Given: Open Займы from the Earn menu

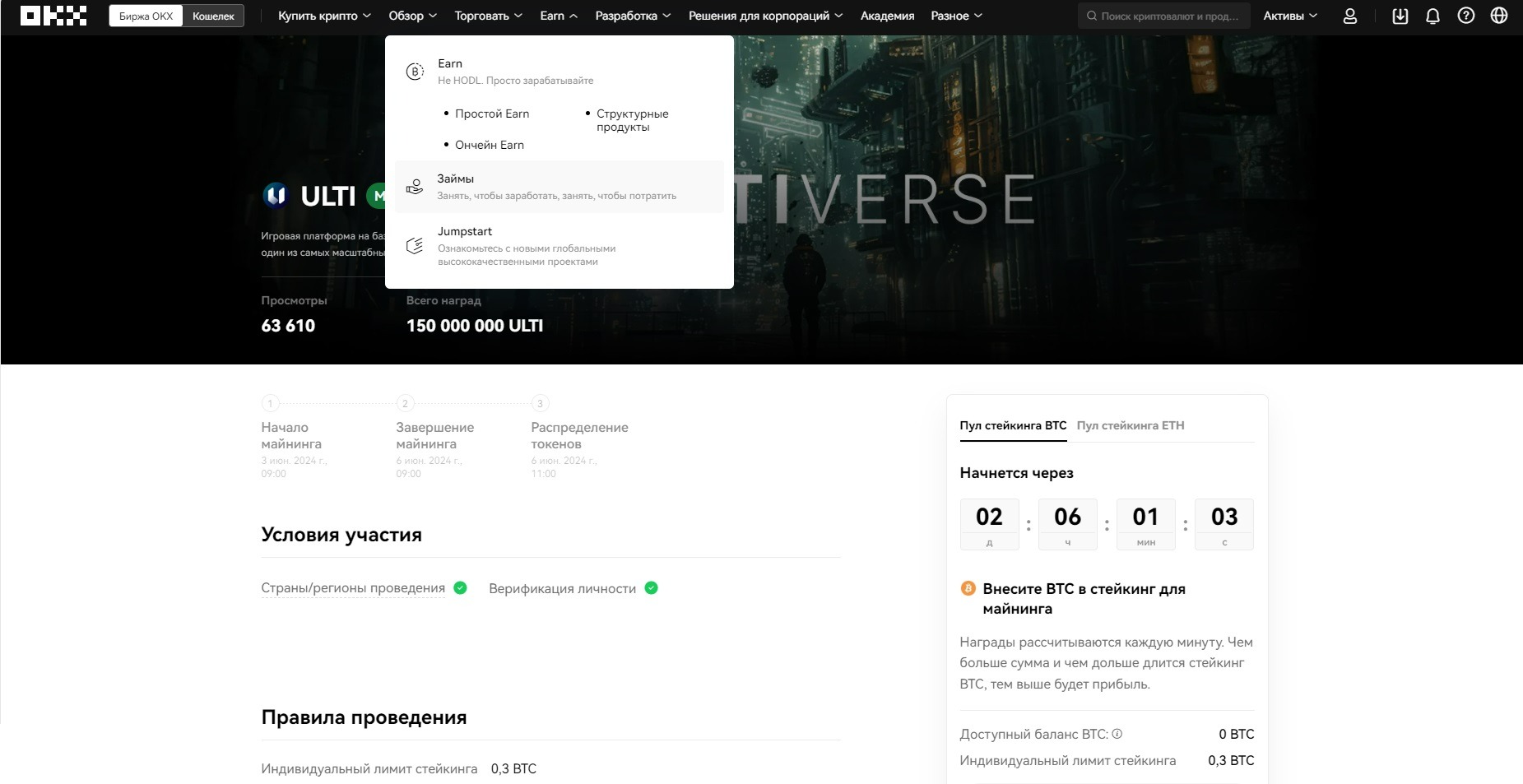Looking at the screenshot, I should (x=560, y=187).
